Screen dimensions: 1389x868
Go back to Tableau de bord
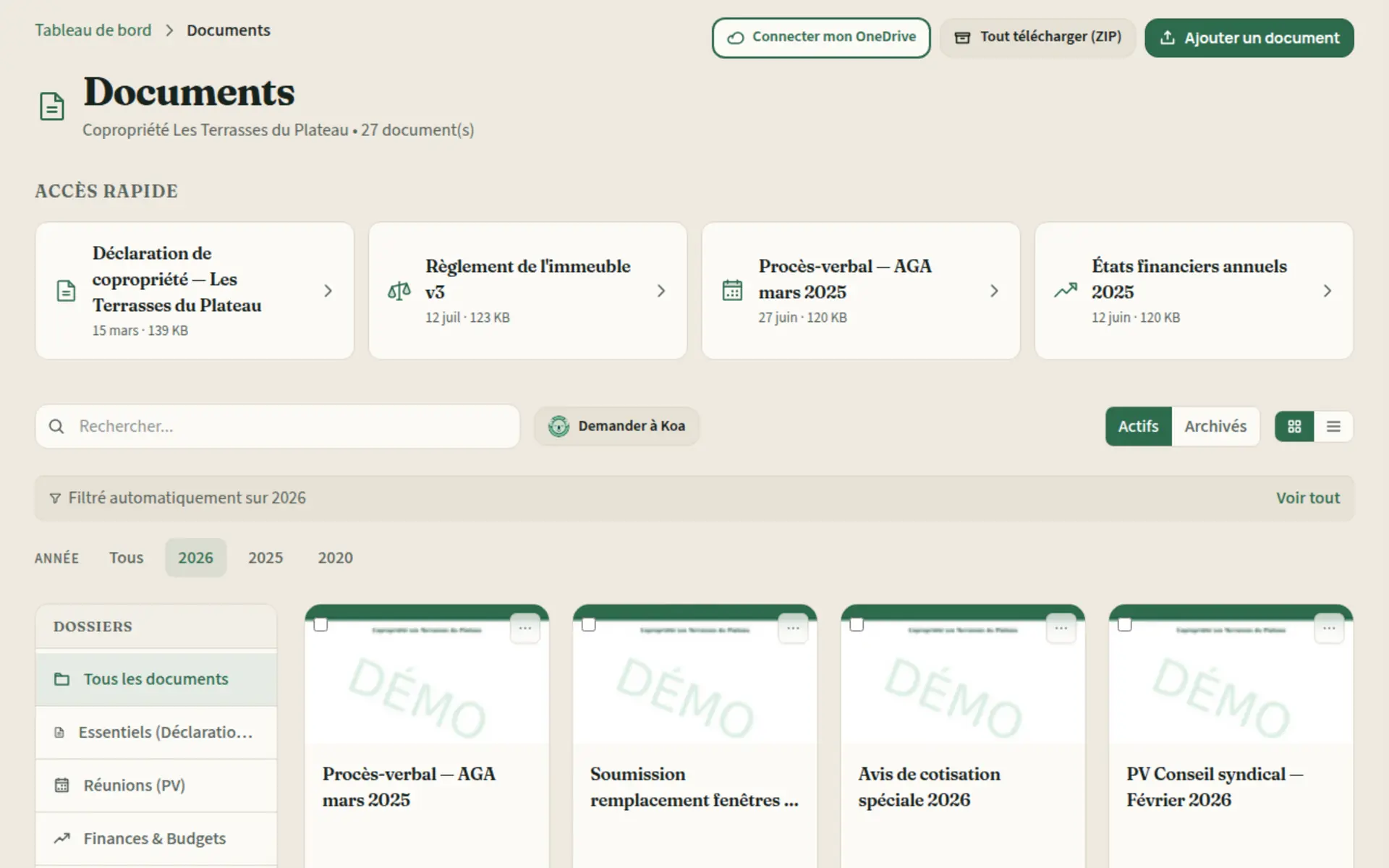coord(93,30)
